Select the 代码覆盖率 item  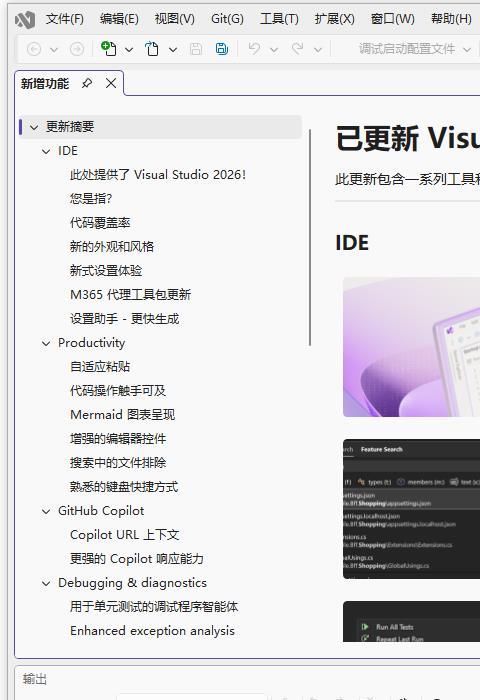(x=100, y=223)
